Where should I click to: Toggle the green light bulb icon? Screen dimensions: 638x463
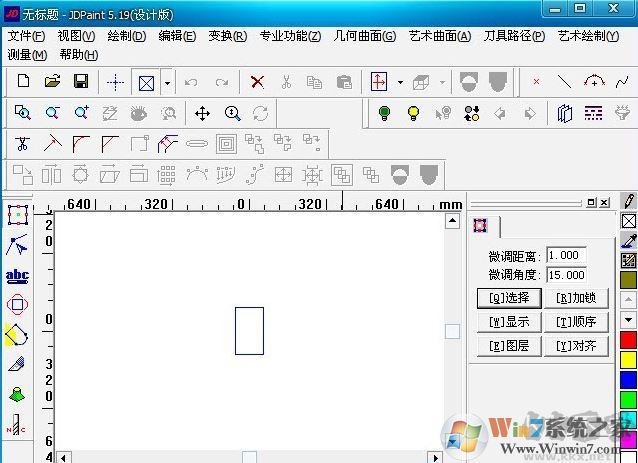[384, 113]
